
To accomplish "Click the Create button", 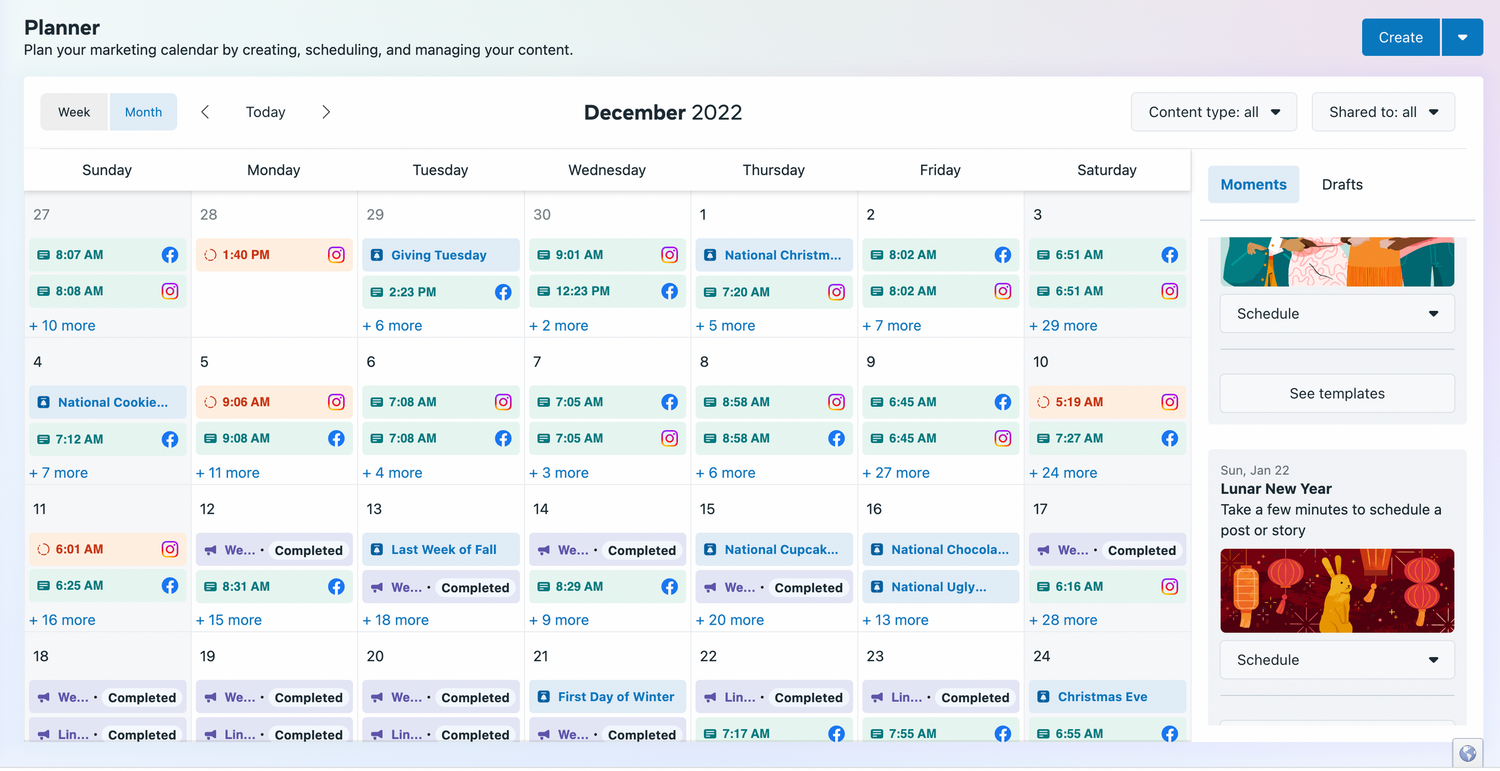I will tap(1400, 37).
